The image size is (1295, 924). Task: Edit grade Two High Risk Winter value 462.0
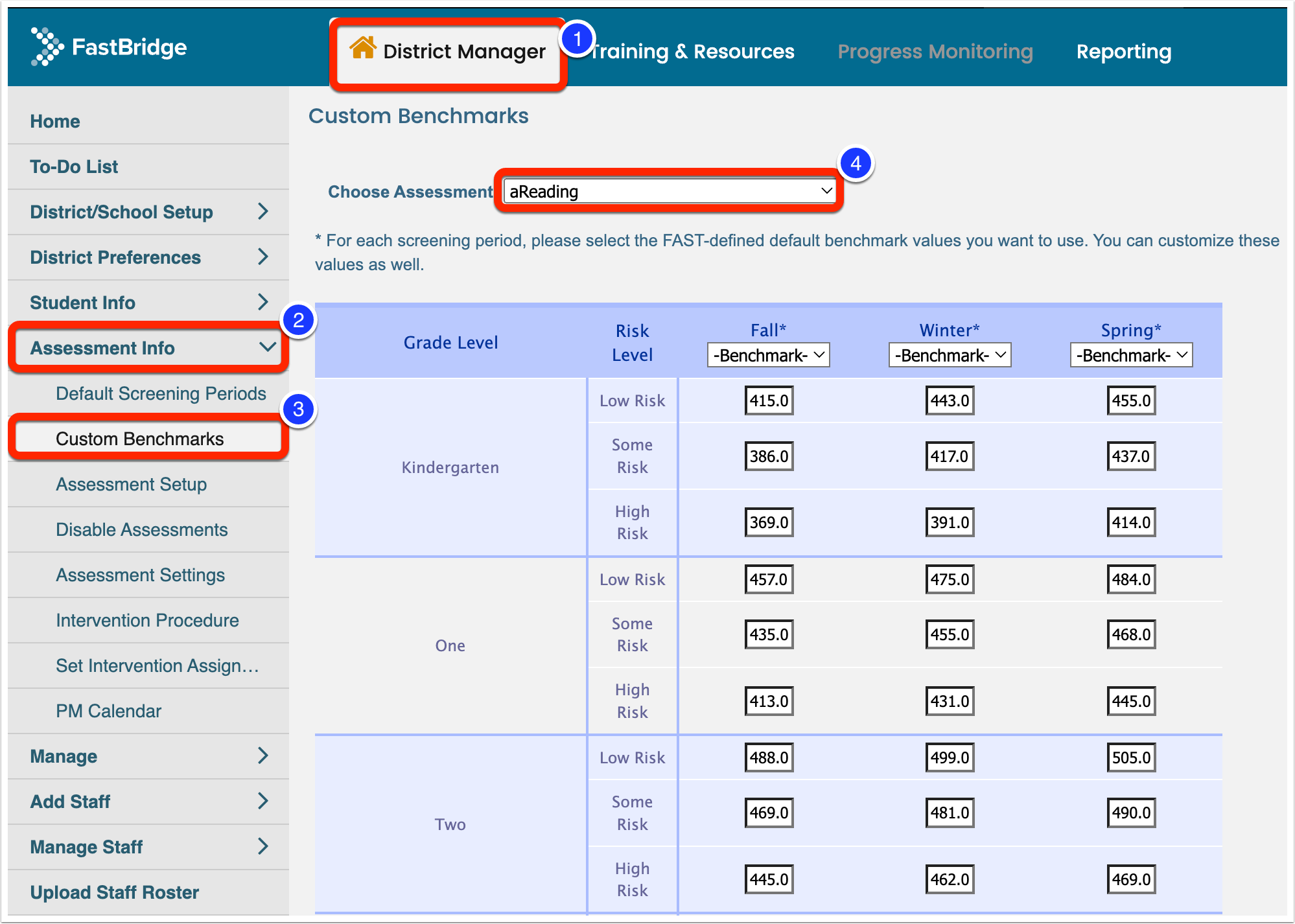(x=950, y=879)
